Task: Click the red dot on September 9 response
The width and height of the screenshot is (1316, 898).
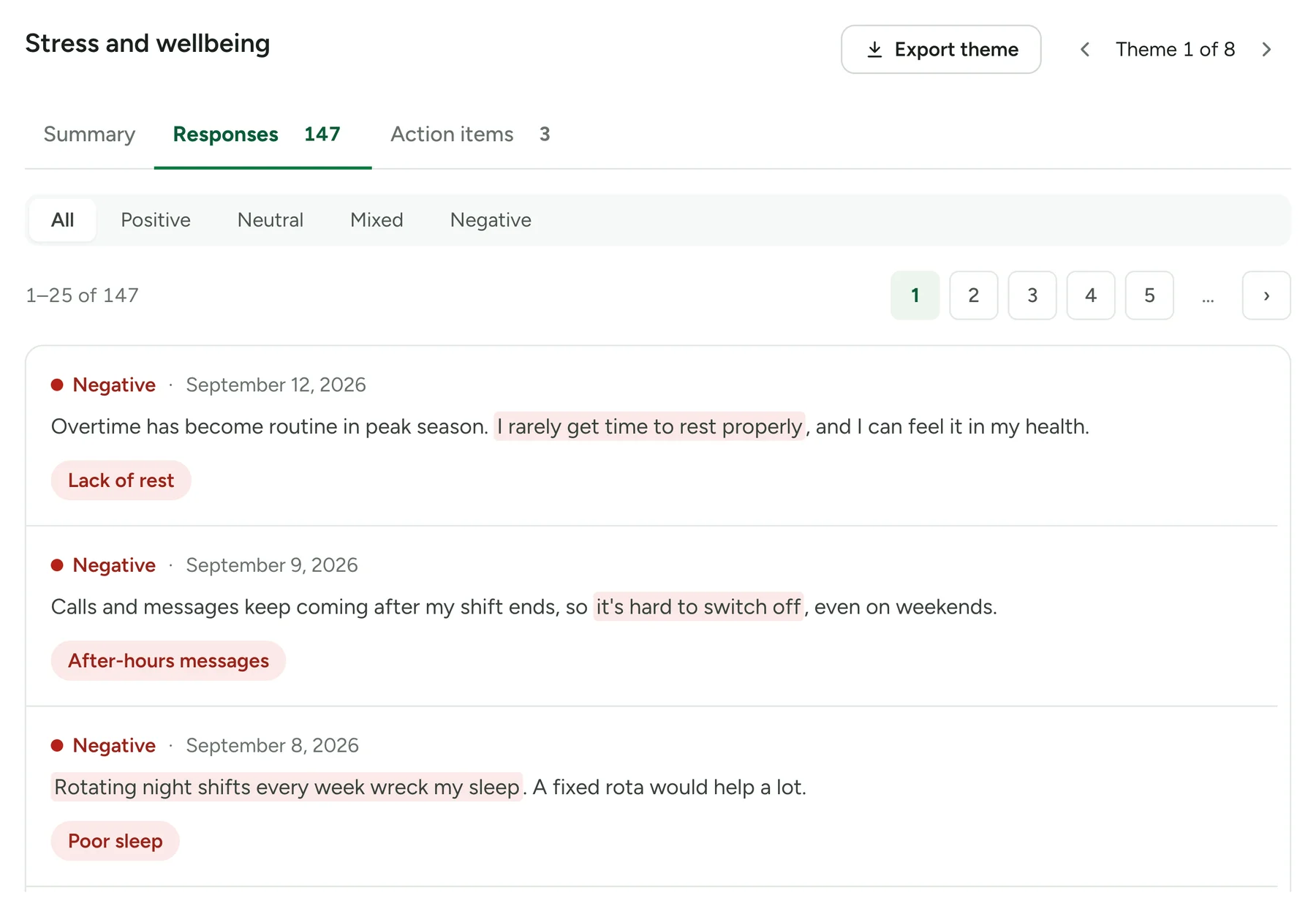Action: [57, 565]
